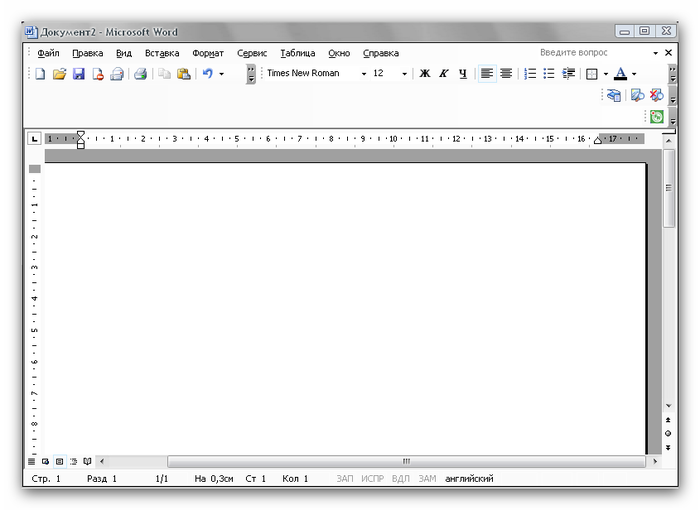This screenshot has width=700, height=510.
Task: Open the Вид menu
Action: coord(124,53)
